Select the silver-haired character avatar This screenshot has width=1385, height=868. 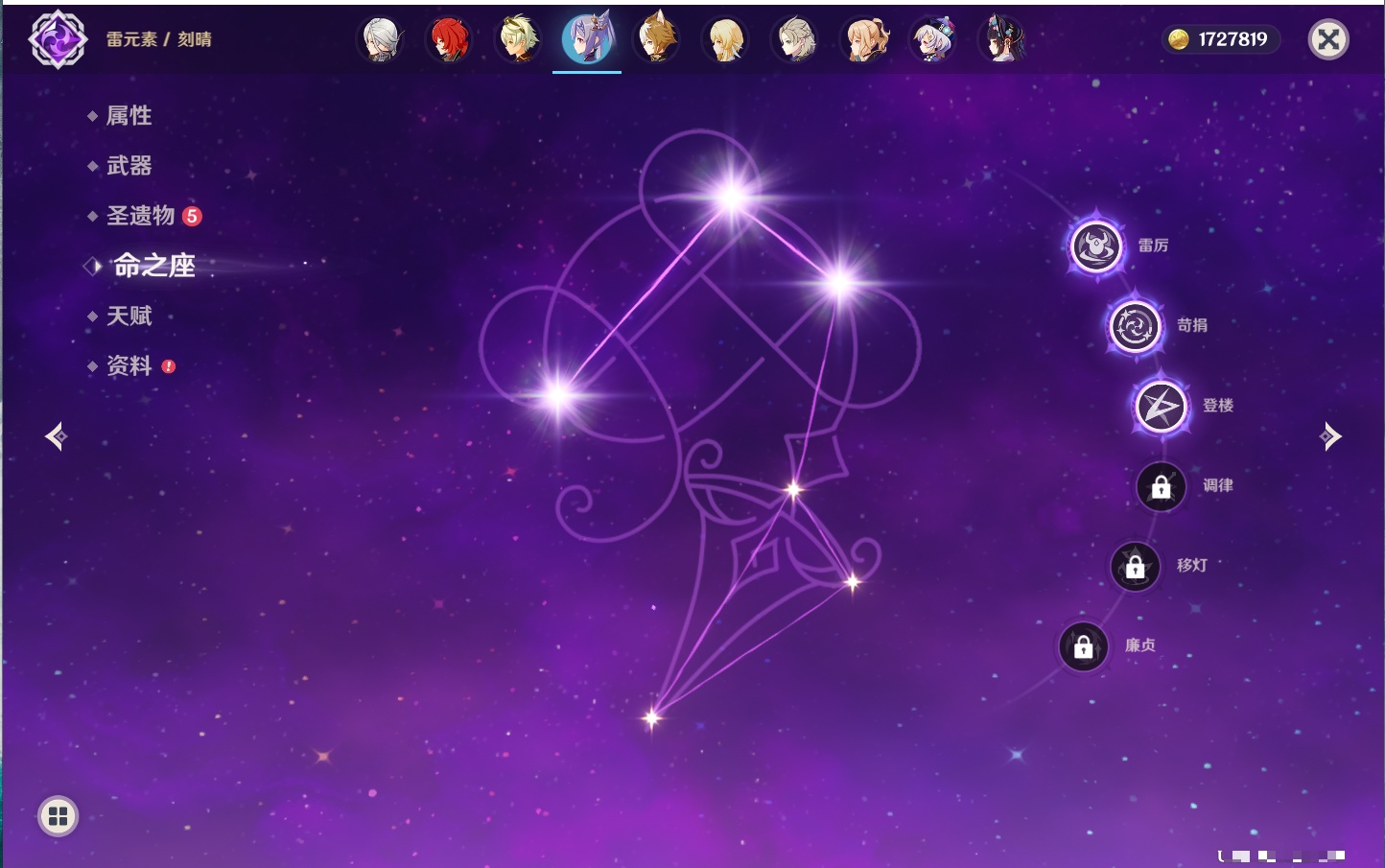point(381,39)
